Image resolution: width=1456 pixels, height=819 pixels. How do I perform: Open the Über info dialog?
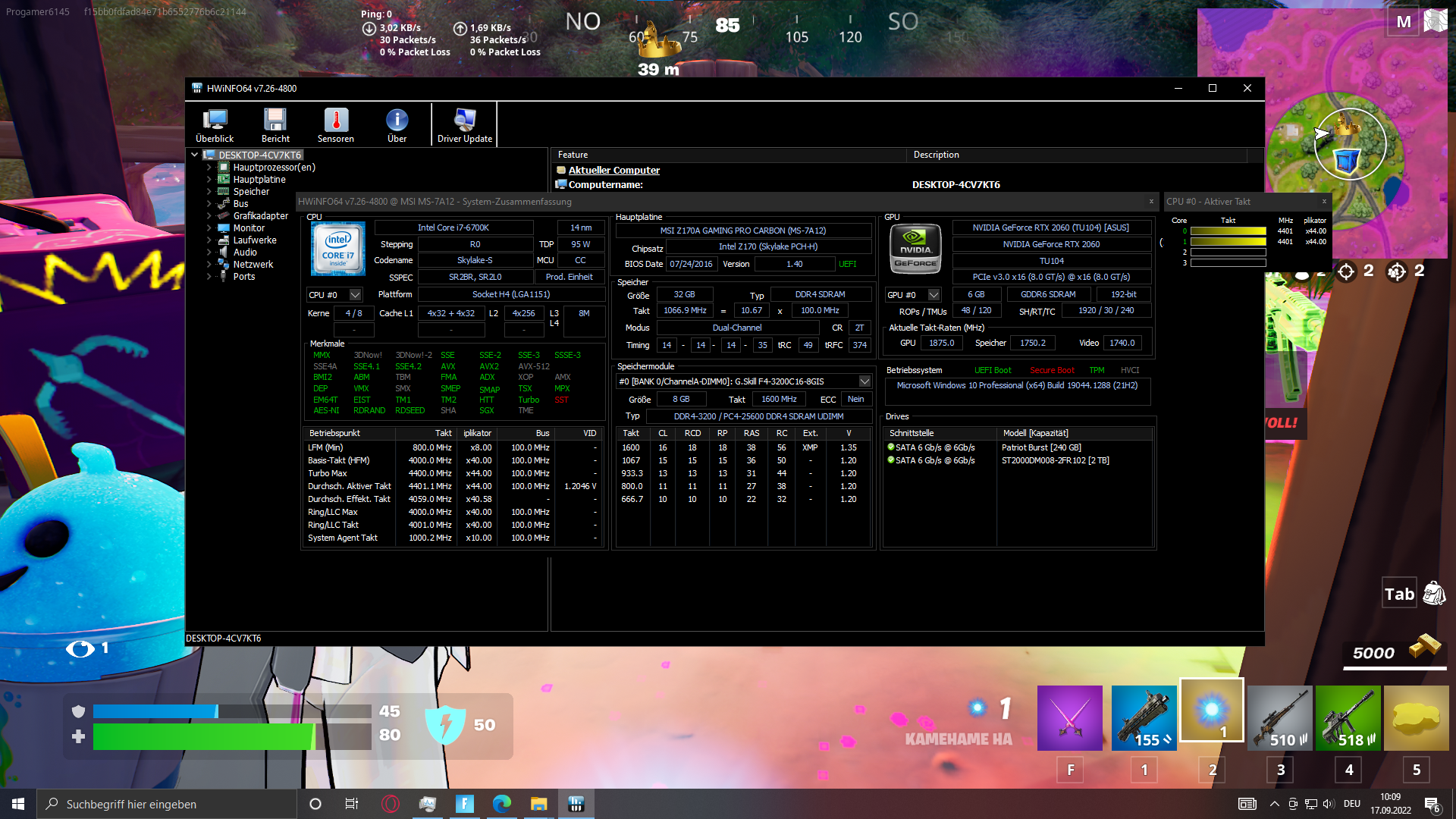tap(397, 125)
